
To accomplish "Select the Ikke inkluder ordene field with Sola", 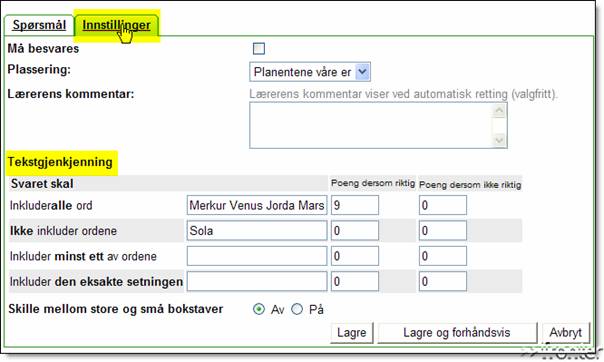I will point(257,231).
